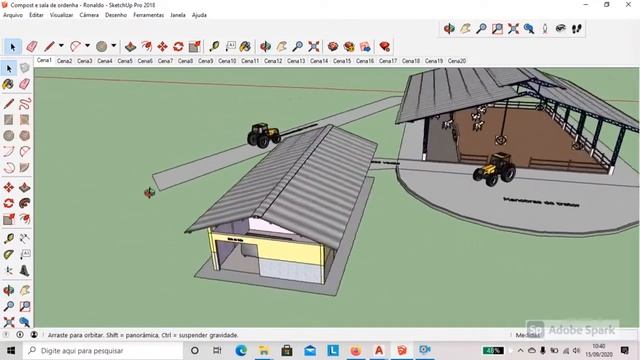Open the Câmera menu
640x360 pixels.
tap(89, 15)
